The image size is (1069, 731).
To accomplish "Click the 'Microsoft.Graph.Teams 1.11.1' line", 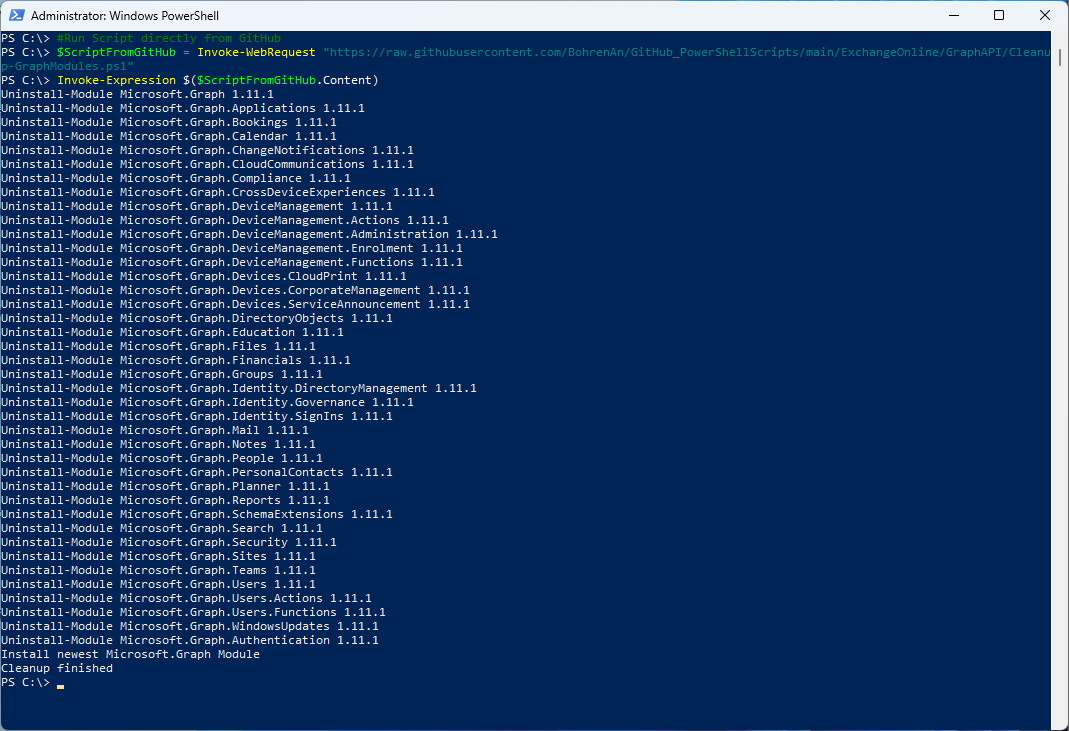I will pos(158,570).
